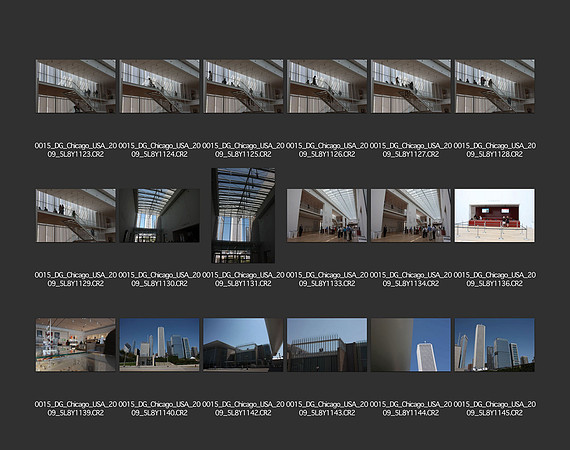This screenshot has height=450, width=570.
Task: Click filename label ending 5L8Y1145.CR2
Action: [x=494, y=409]
